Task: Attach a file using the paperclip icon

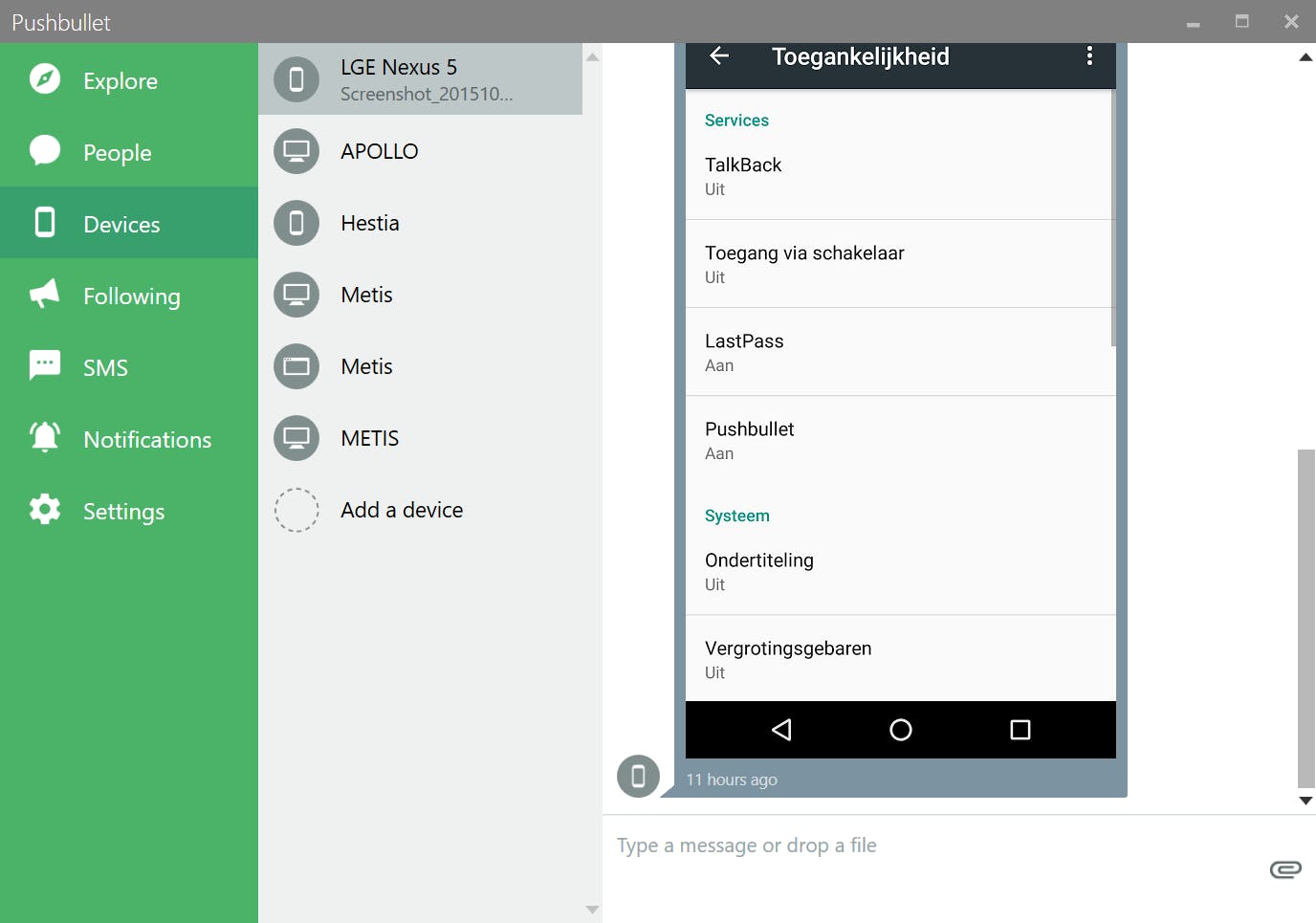Action: click(1285, 868)
